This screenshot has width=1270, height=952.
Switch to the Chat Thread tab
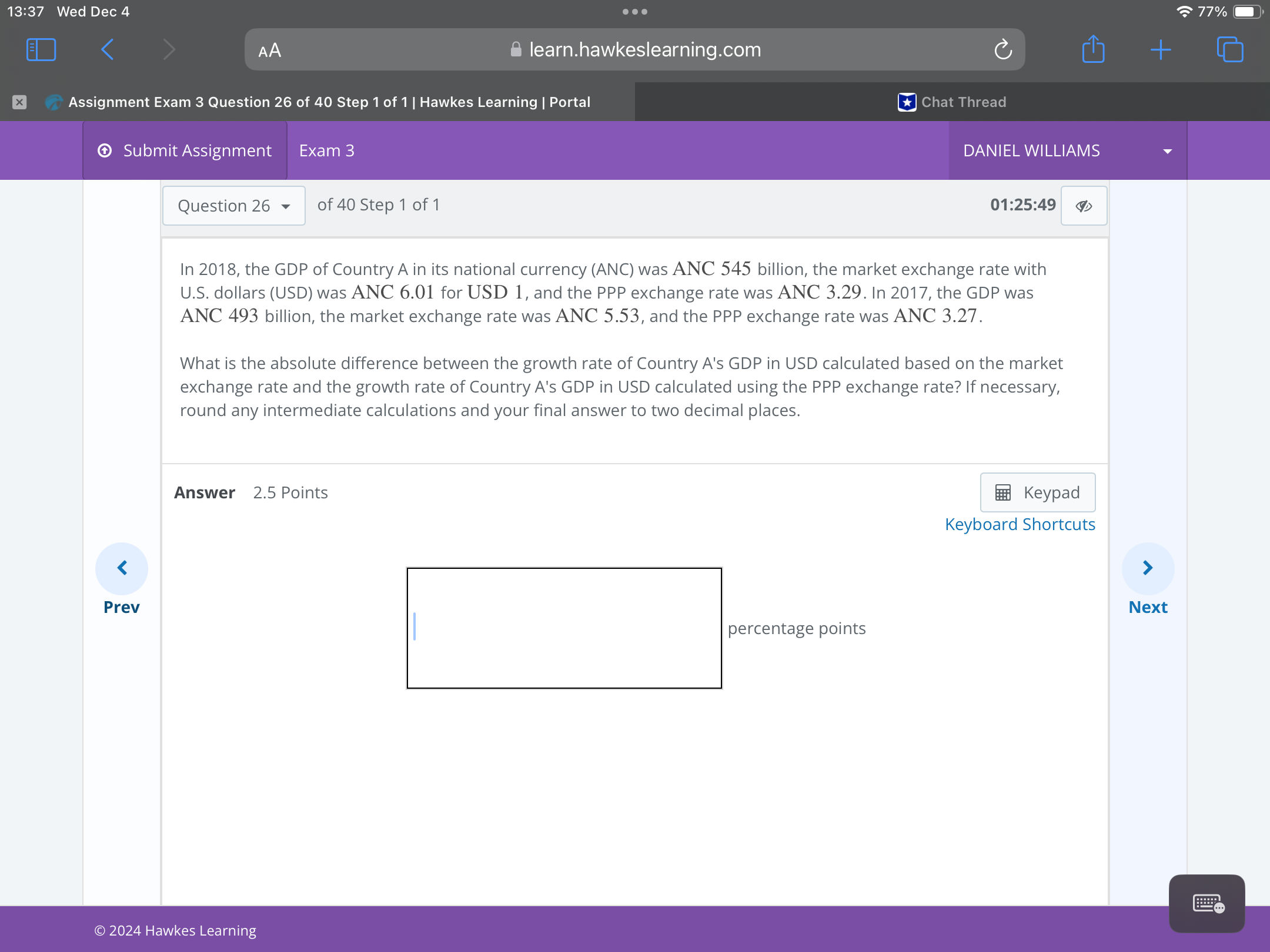click(x=952, y=102)
